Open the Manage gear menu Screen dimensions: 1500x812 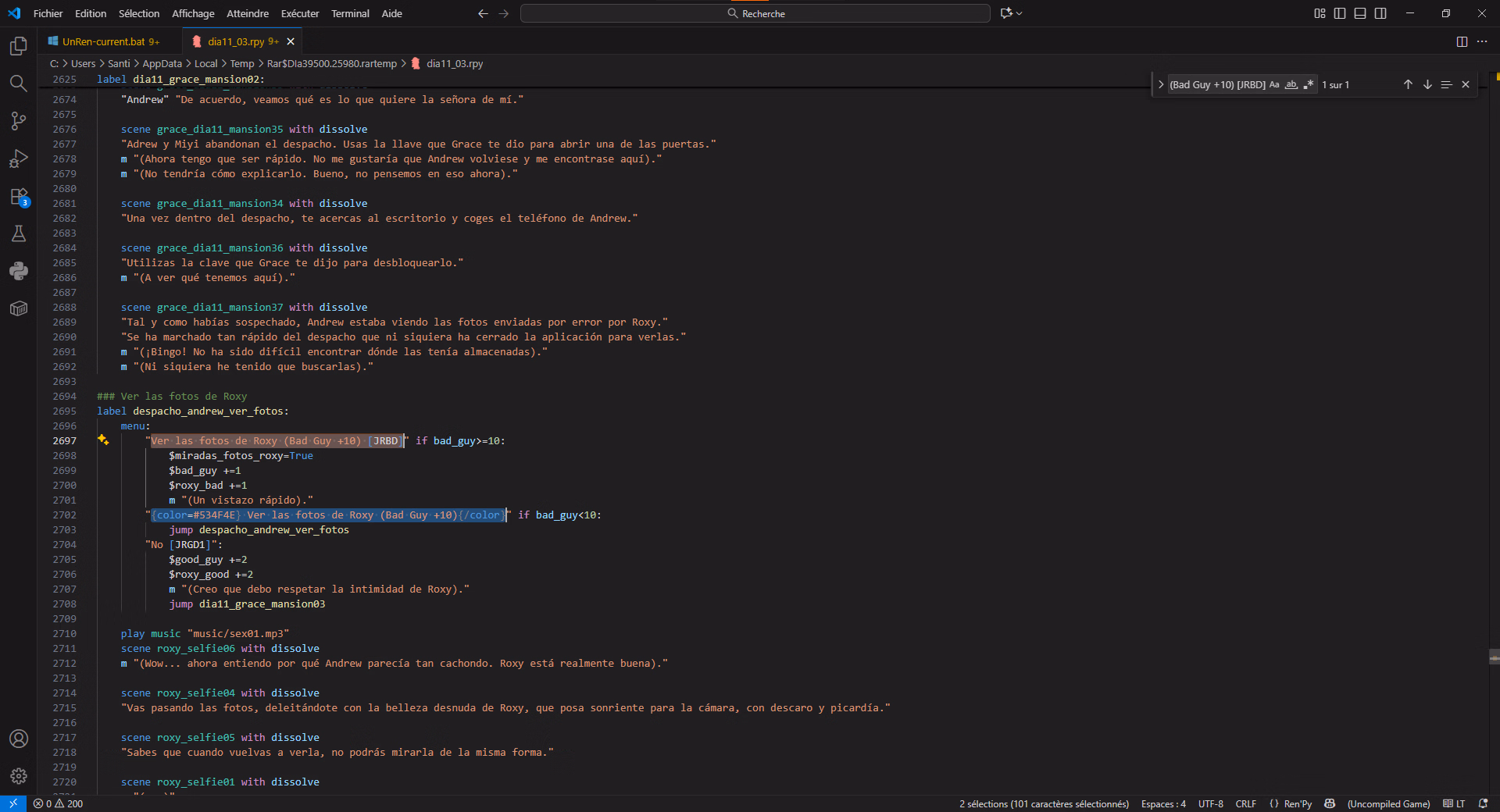[x=19, y=776]
